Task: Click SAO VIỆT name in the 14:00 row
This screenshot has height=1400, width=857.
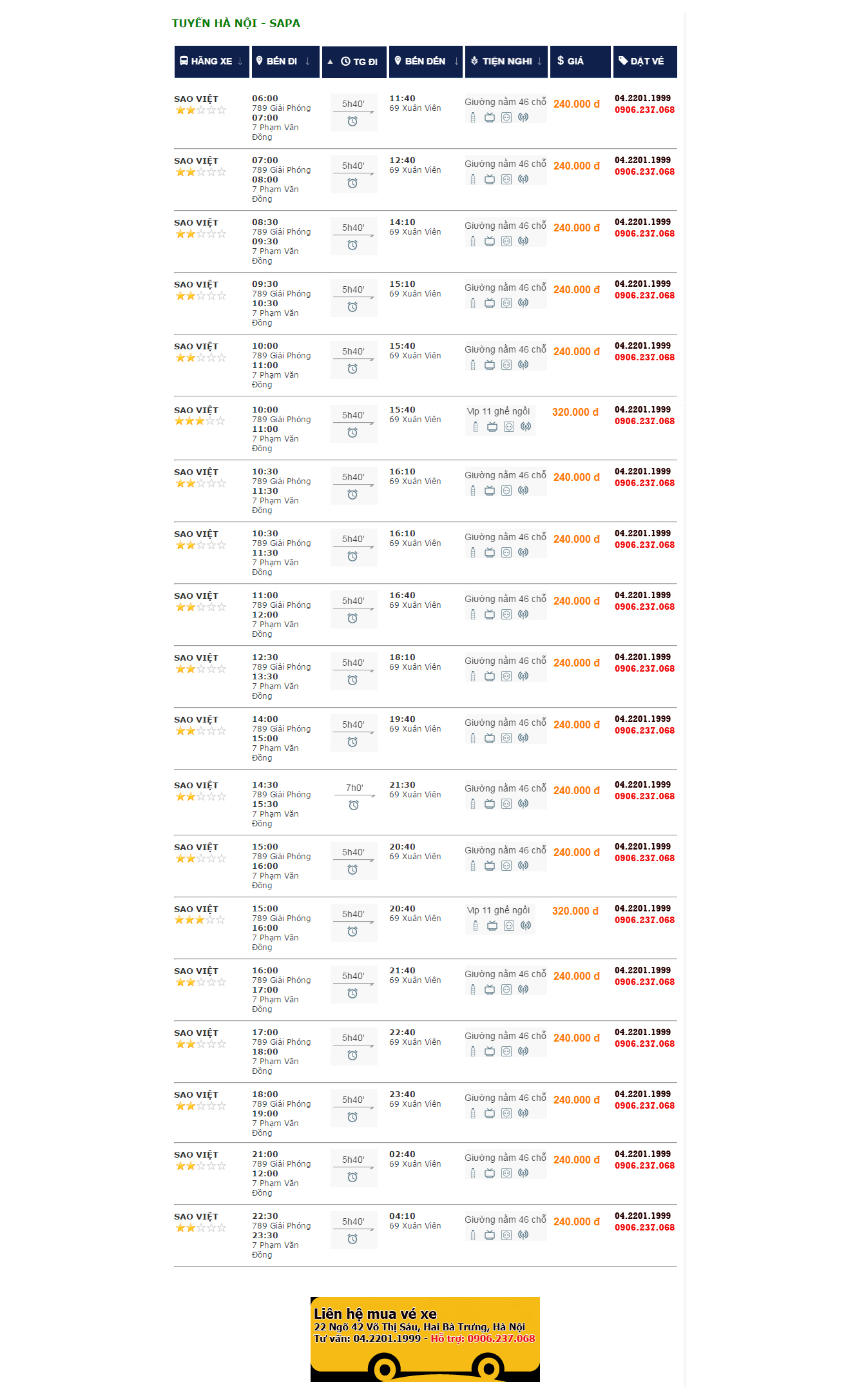Action: click(196, 719)
